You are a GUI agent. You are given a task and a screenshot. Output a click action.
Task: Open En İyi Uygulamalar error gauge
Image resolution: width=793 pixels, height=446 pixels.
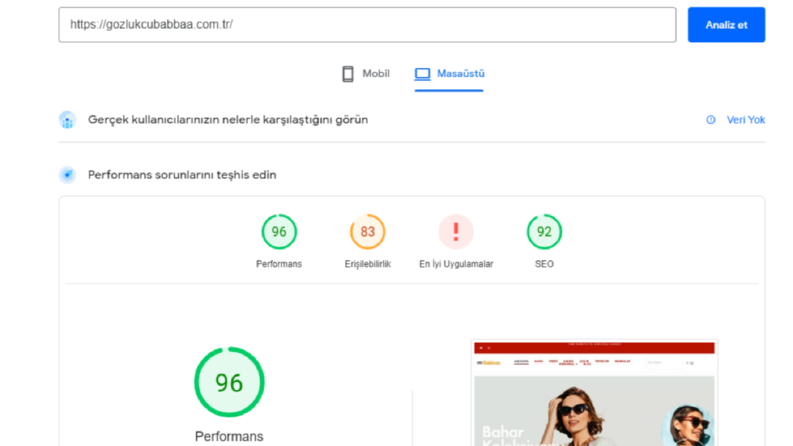coord(456,232)
